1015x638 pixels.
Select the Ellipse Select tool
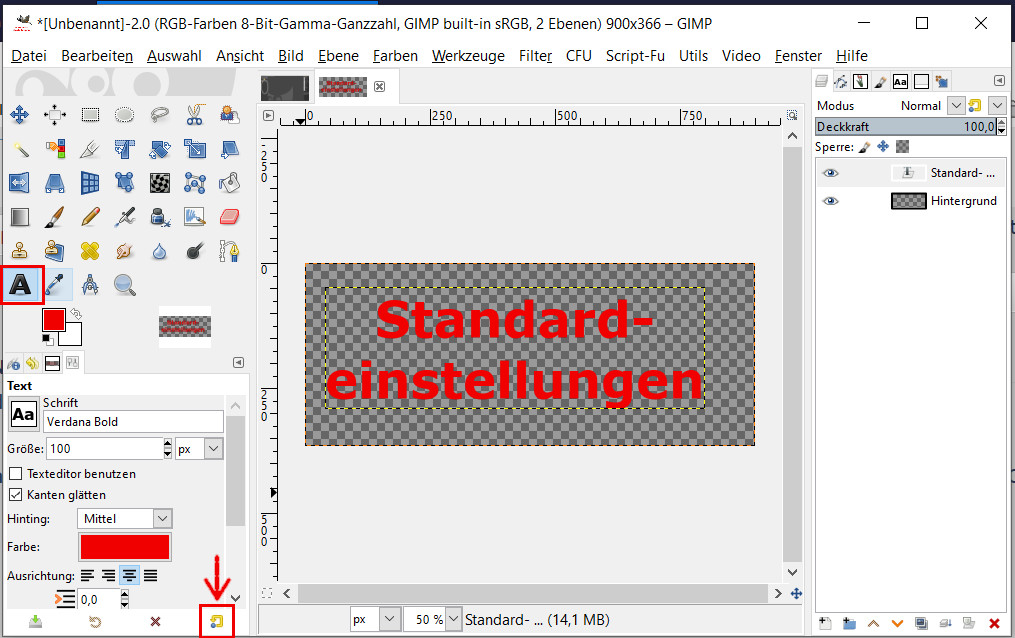(124, 116)
